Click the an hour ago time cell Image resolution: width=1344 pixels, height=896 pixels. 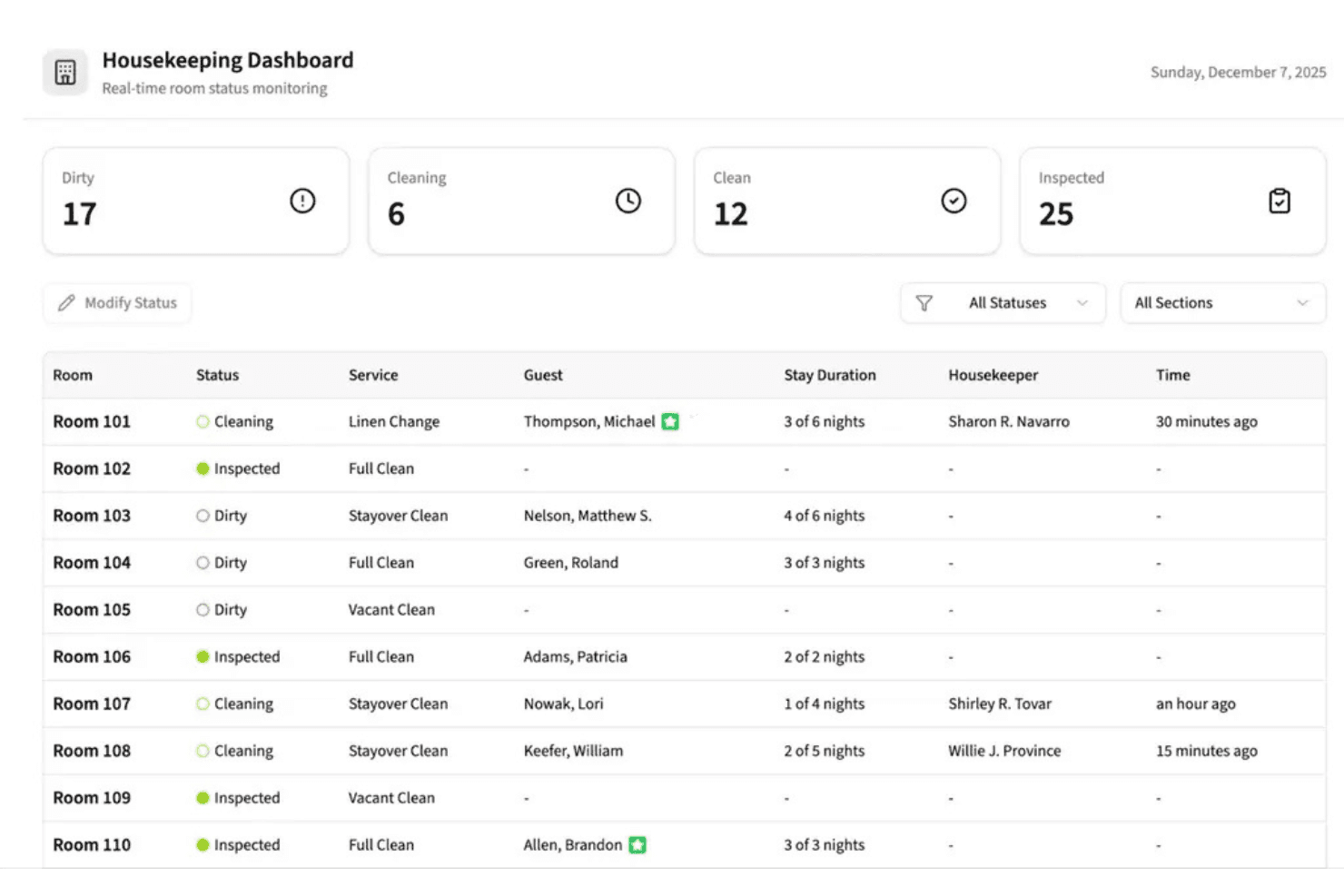tap(1196, 704)
